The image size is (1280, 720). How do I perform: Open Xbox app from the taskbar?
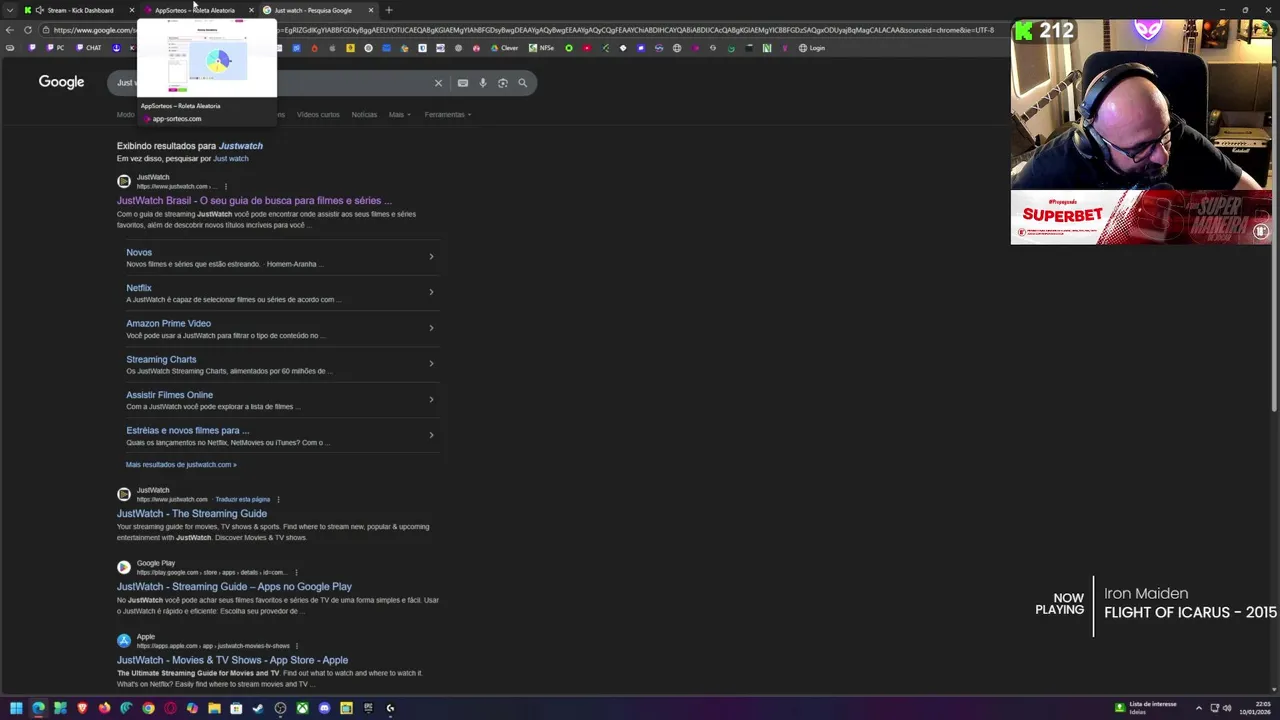(302, 708)
